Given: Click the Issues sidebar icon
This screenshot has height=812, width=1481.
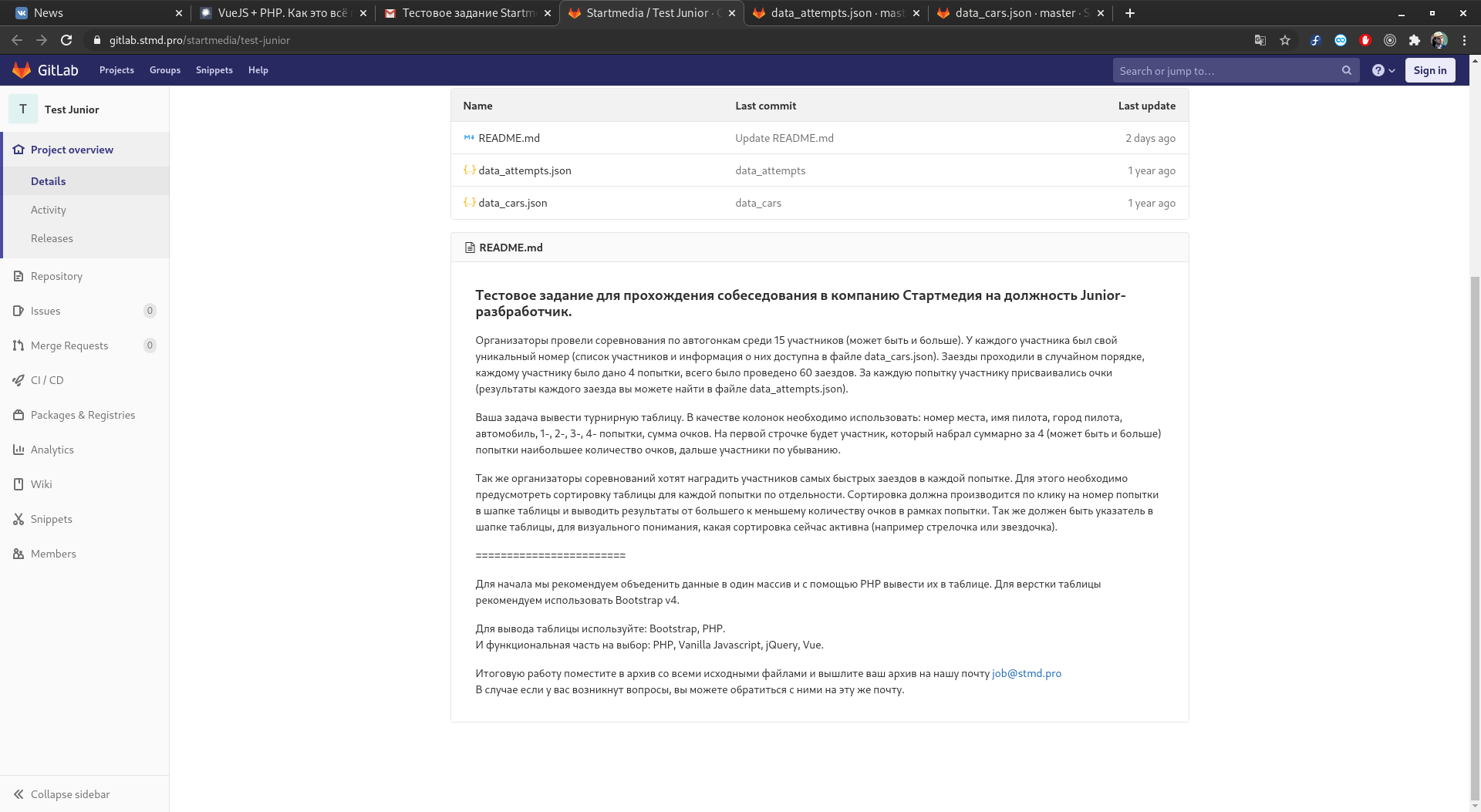Looking at the screenshot, I should (19, 311).
